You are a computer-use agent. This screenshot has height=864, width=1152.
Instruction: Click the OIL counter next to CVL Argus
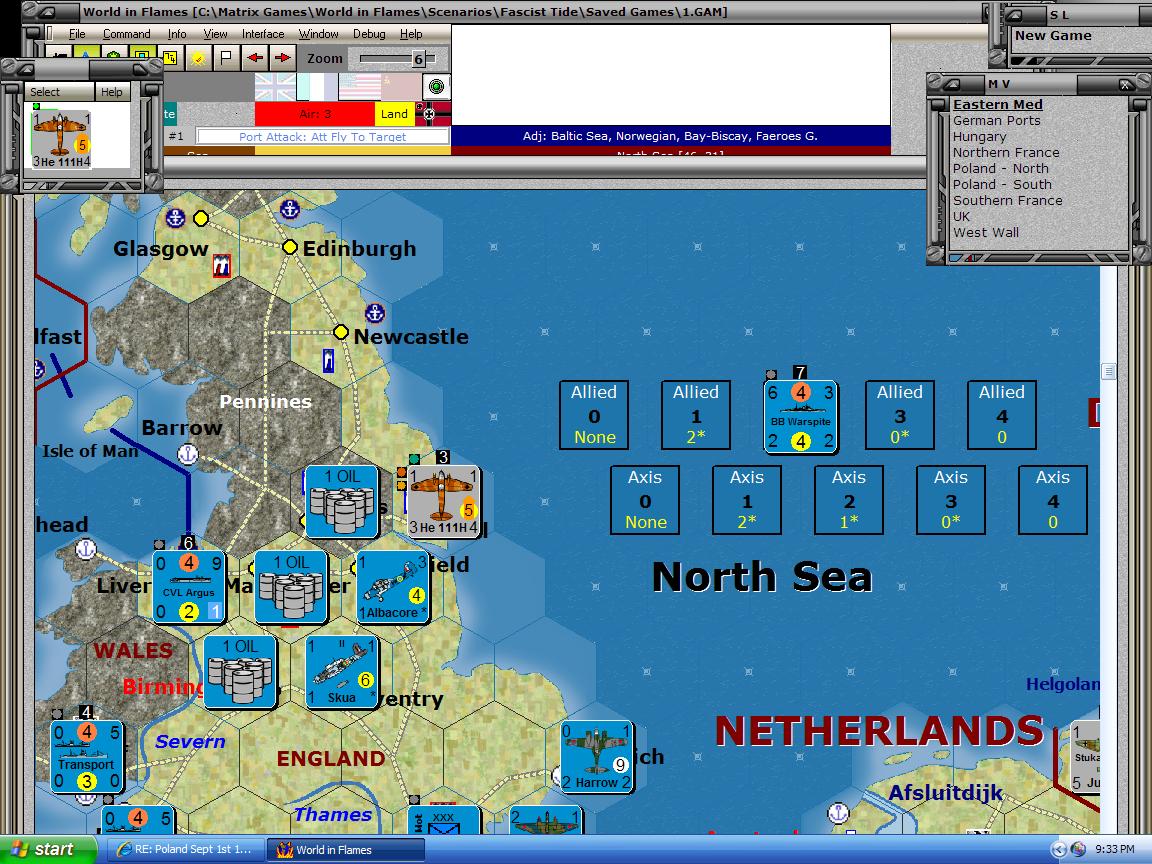click(291, 586)
